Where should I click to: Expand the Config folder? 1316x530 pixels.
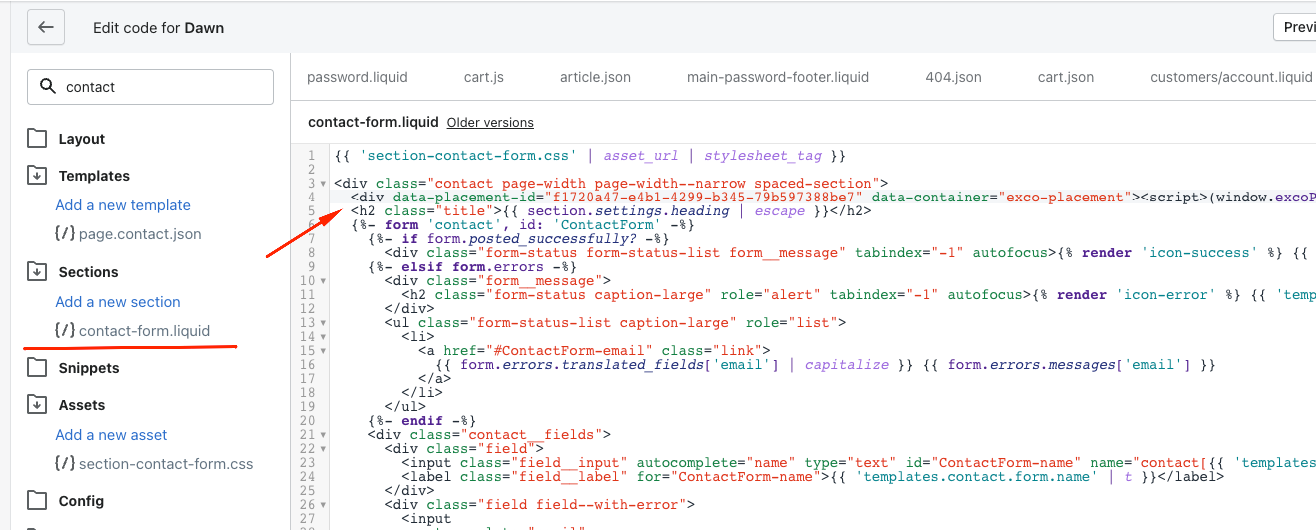click(x=81, y=501)
